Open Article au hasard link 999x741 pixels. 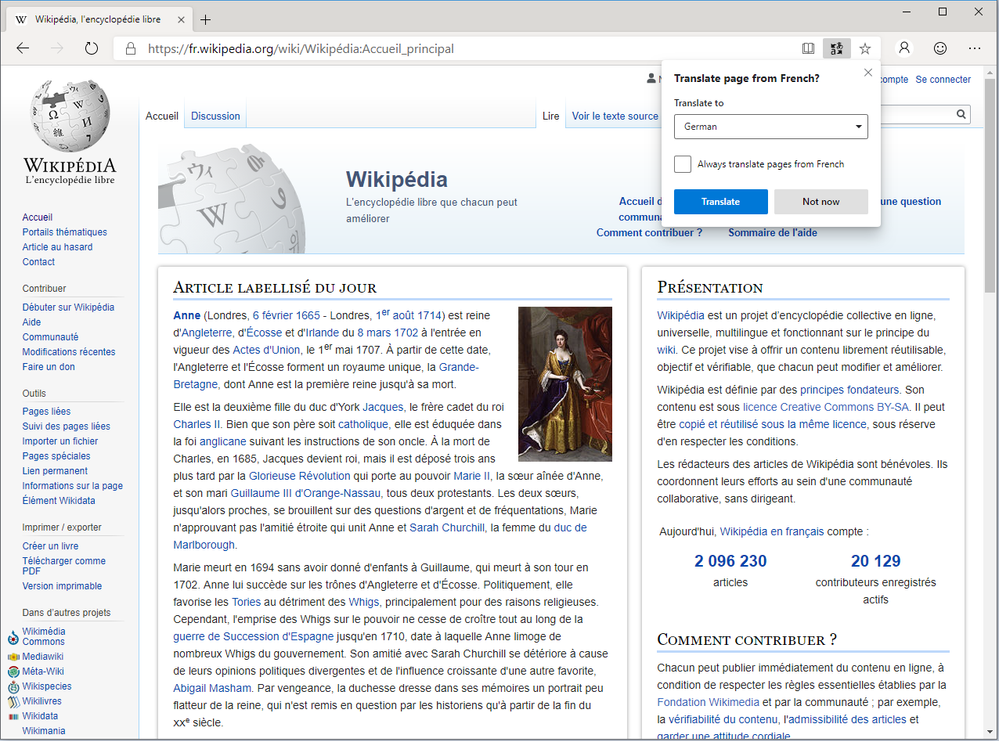57,247
